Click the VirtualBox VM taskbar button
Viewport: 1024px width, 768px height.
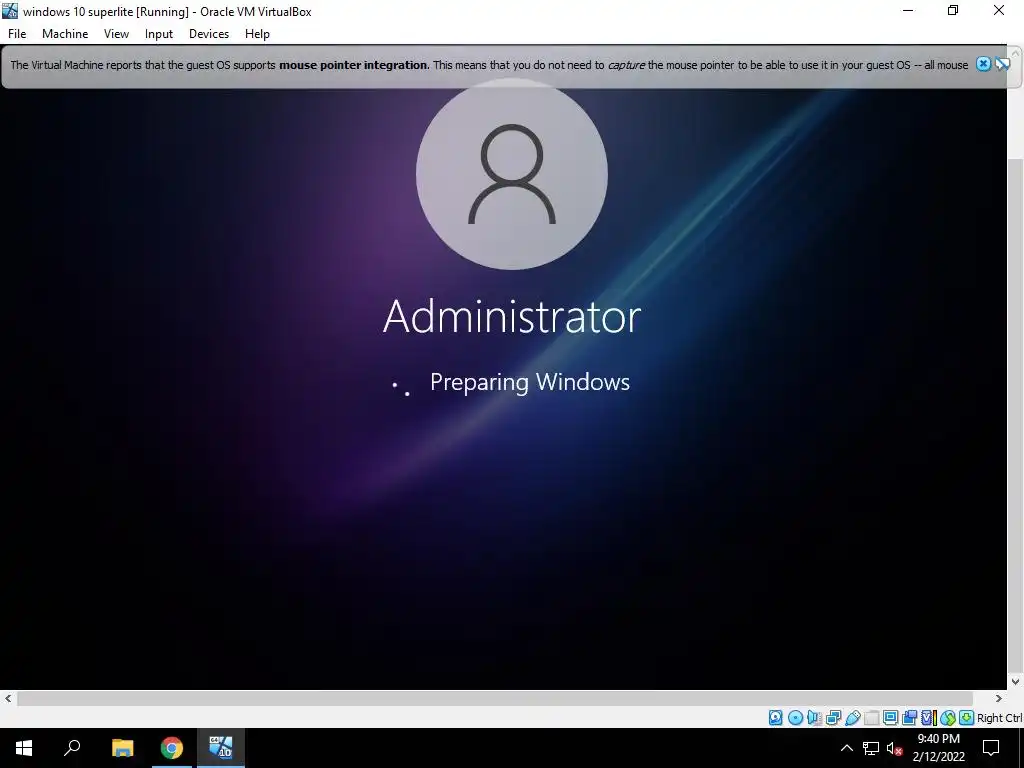coord(221,748)
